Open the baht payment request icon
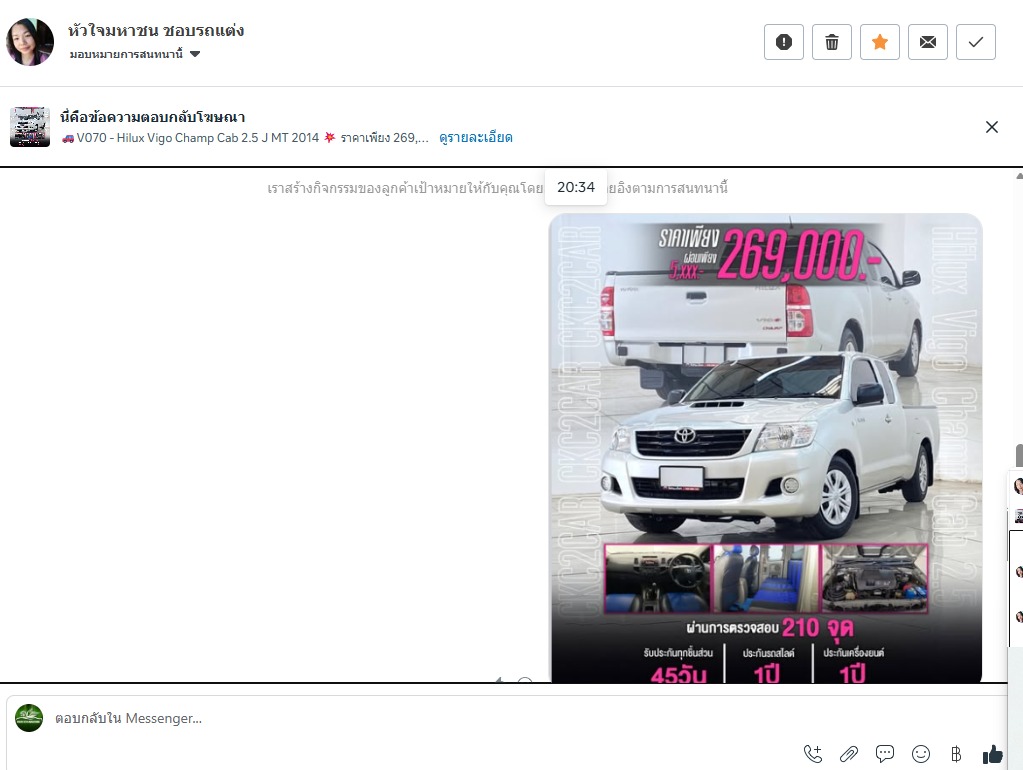Viewport: 1023px width, 770px height. click(956, 754)
